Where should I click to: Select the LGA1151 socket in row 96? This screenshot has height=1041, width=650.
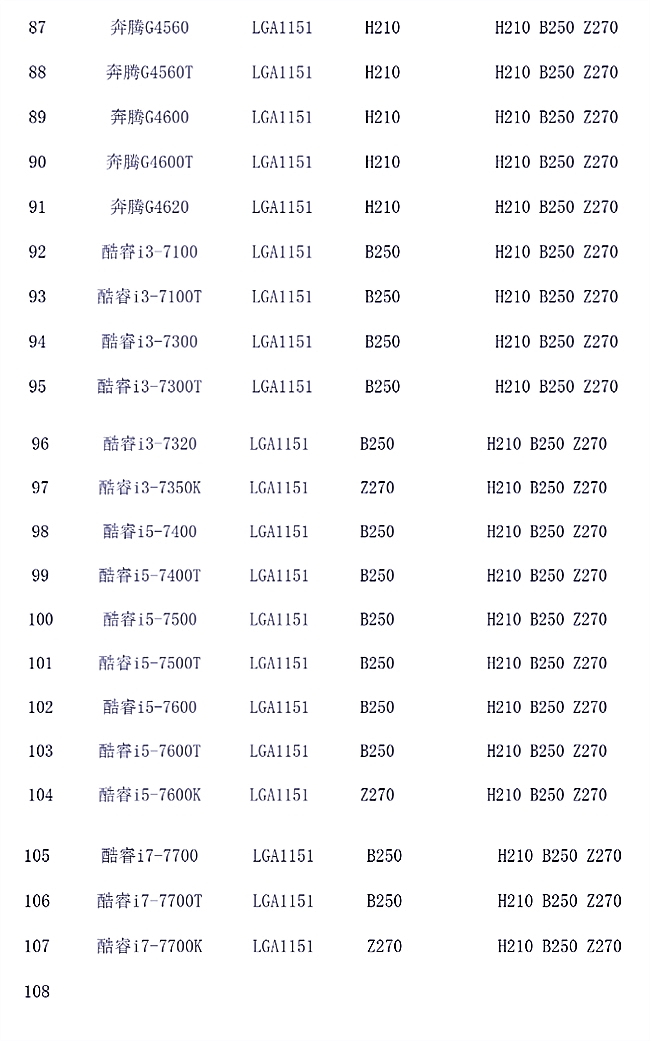click(x=279, y=444)
